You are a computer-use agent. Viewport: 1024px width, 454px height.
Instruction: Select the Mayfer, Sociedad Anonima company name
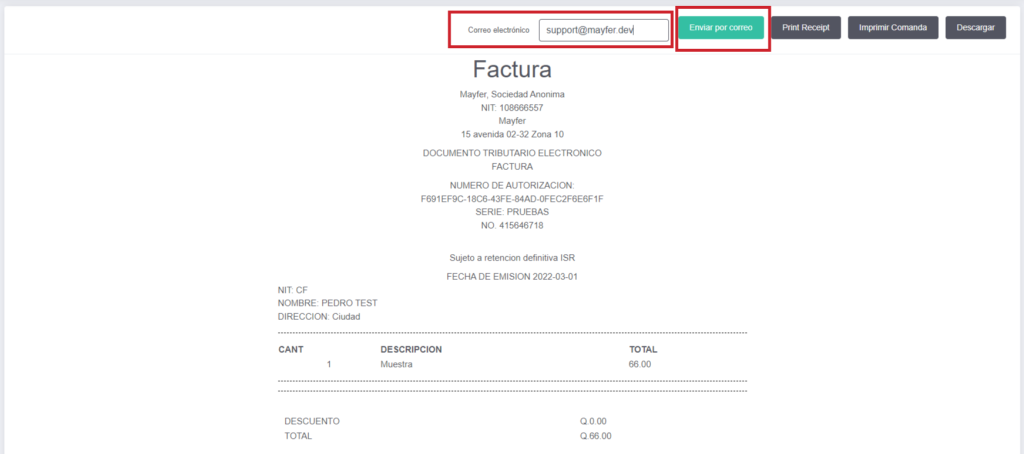(512, 95)
